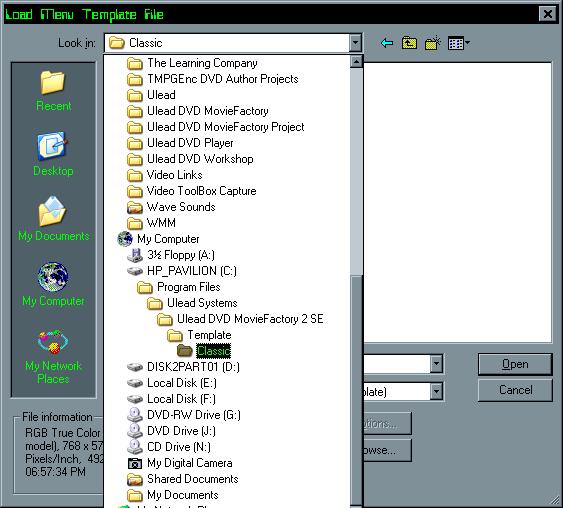
Task: Select Ulead DVD MovieFactory folder
Action: pos(197,111)
